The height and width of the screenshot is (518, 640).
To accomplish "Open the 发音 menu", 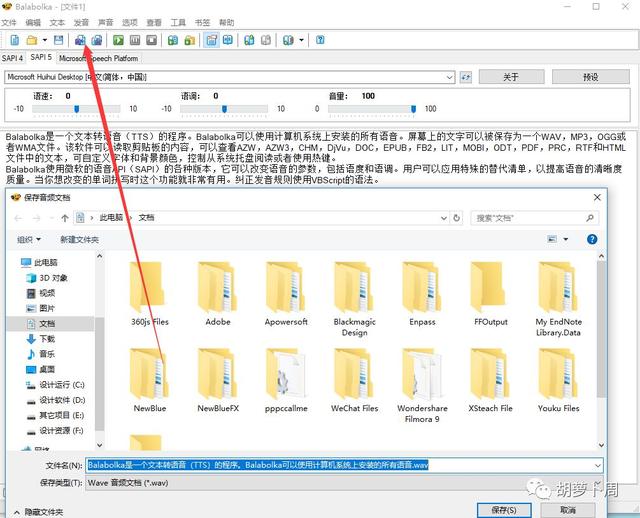I will click(x=81, y=22).
